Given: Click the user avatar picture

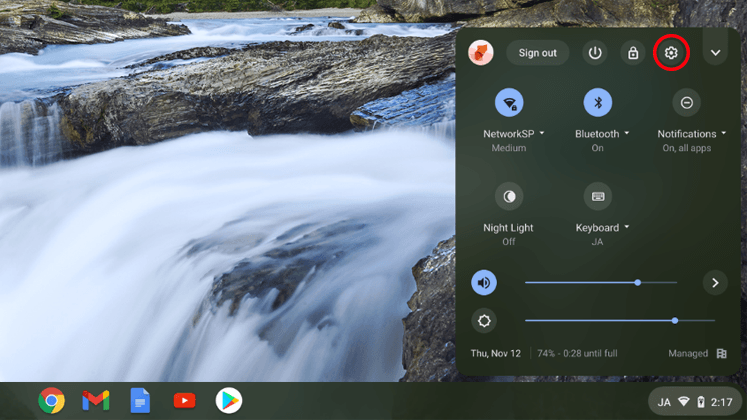Looking at the screenshot, I should [481, 53].
